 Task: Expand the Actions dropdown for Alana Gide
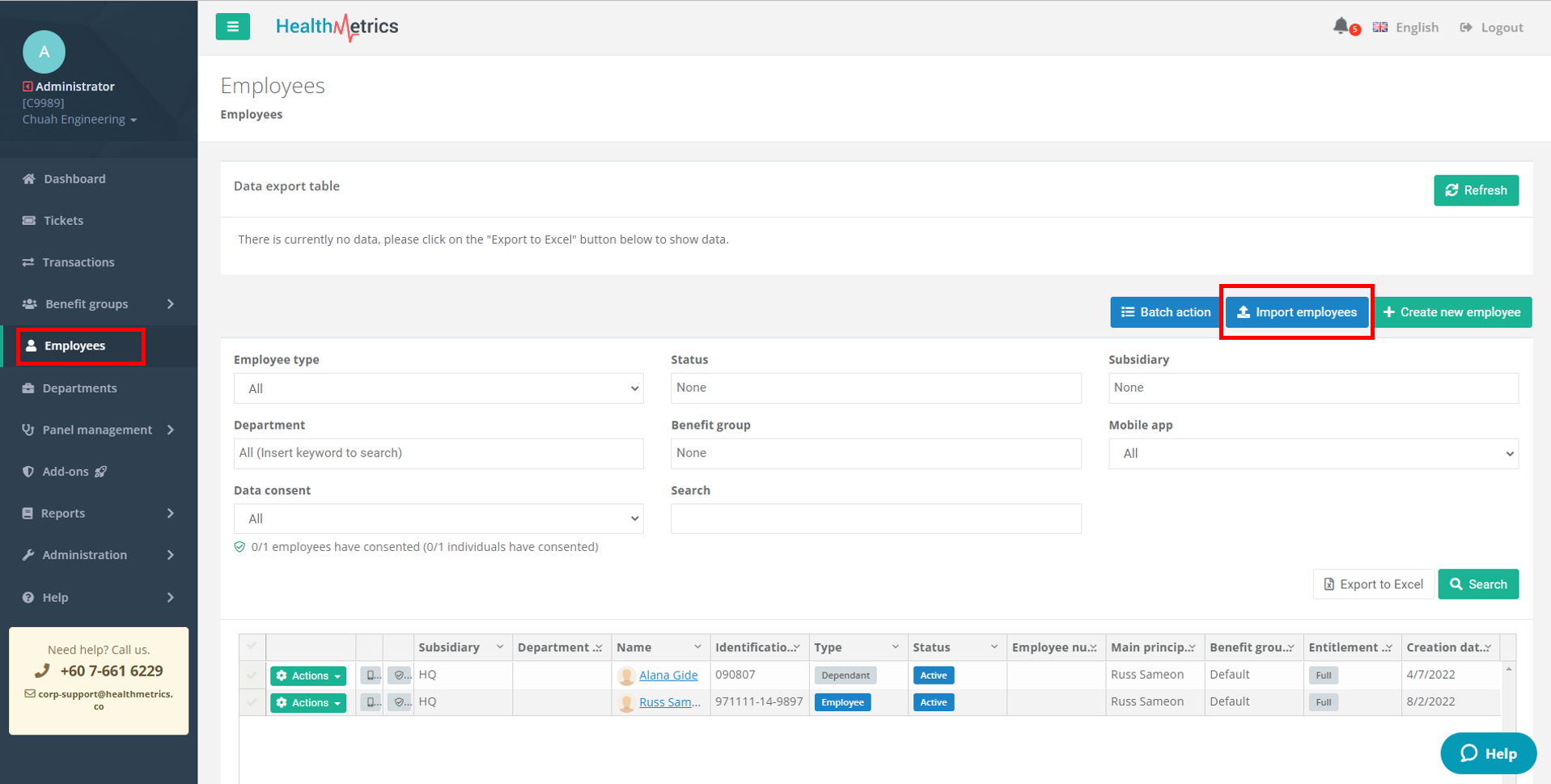(x=308, y=676)
